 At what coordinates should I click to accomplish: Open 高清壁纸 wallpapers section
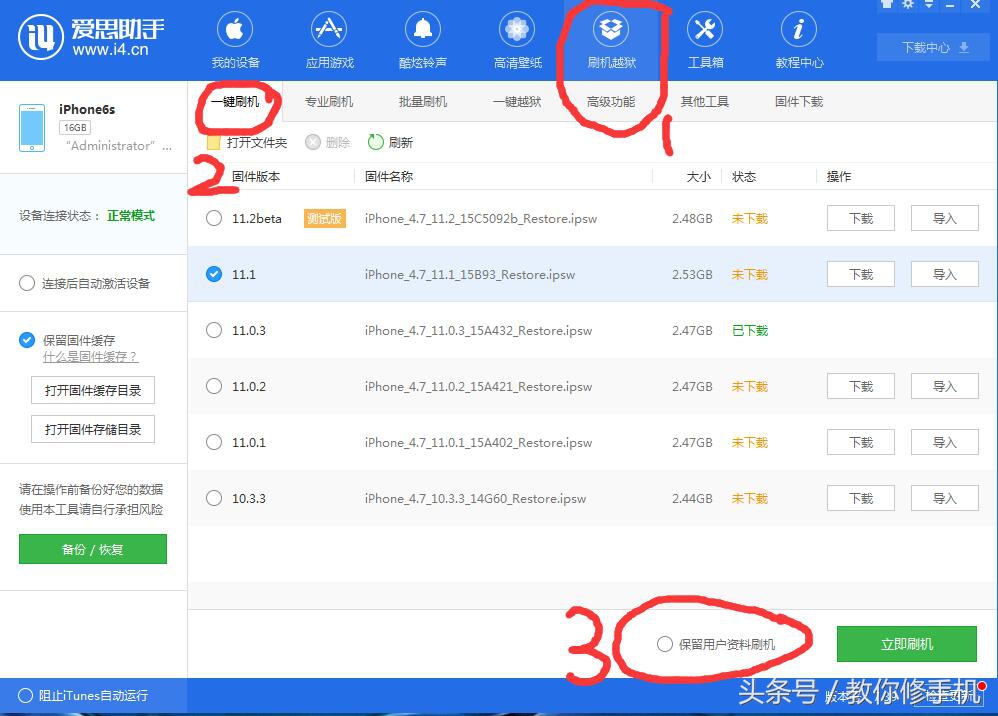click(x=517, y=41)
